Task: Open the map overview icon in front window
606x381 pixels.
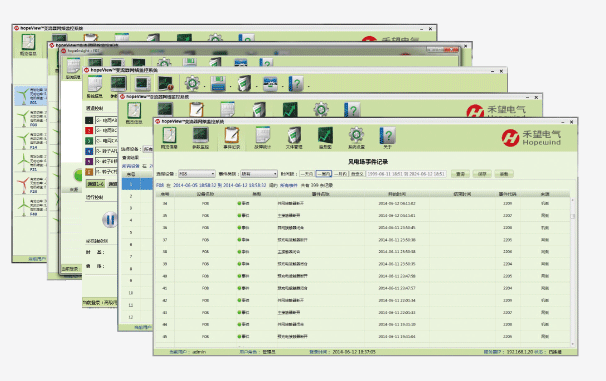Action: (169, 136)
